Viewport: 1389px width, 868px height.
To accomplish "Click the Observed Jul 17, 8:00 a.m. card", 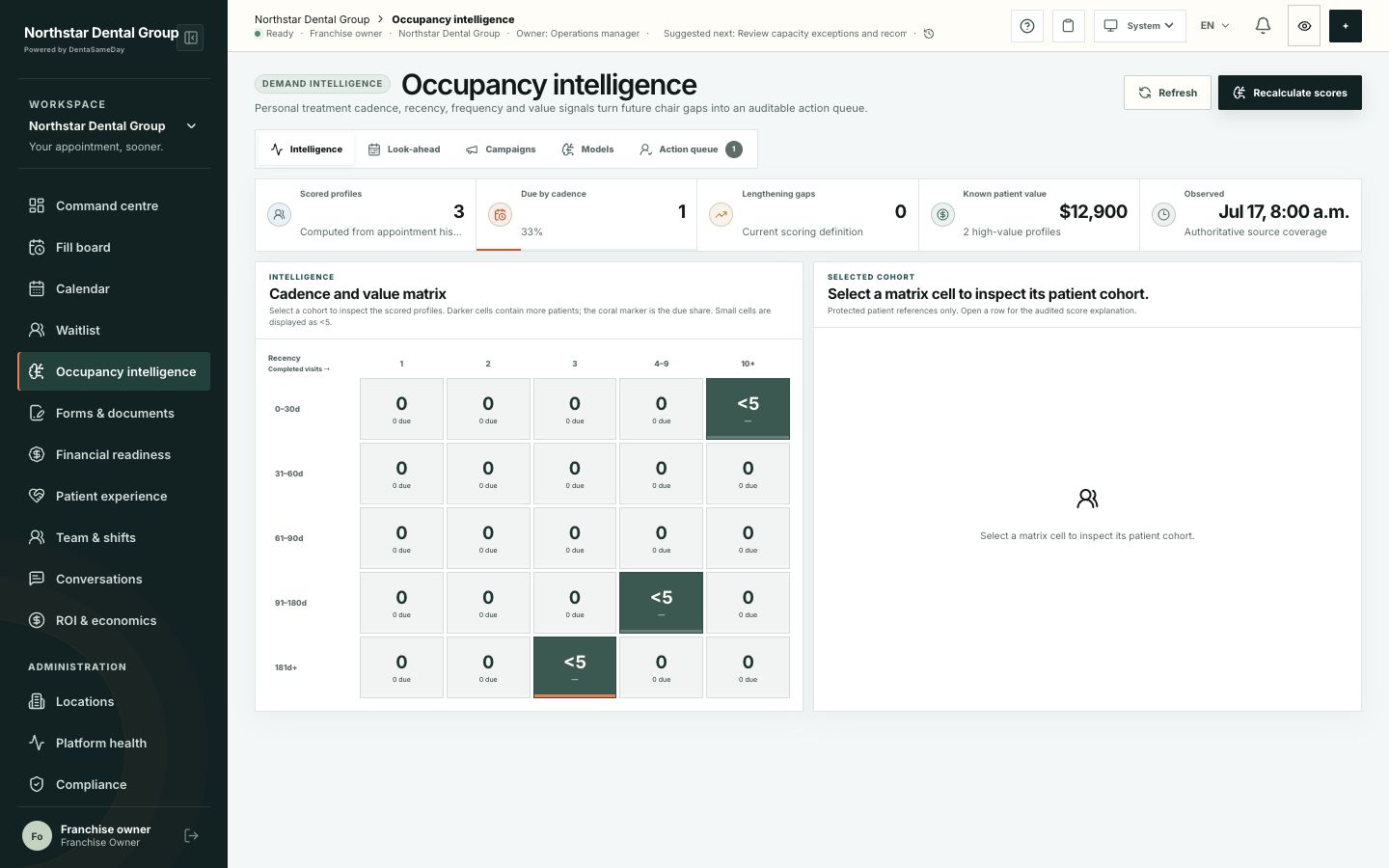I will 1250,215.
